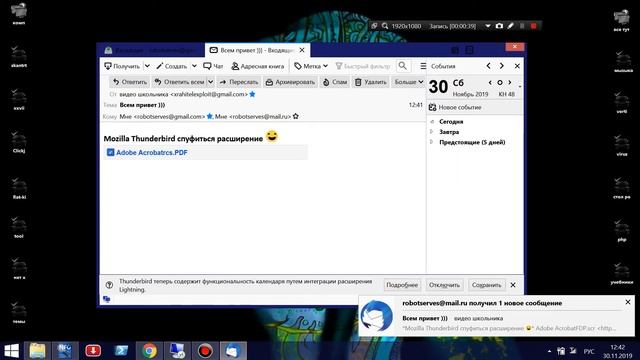Click Переслать forward button

tap(239, 82)
